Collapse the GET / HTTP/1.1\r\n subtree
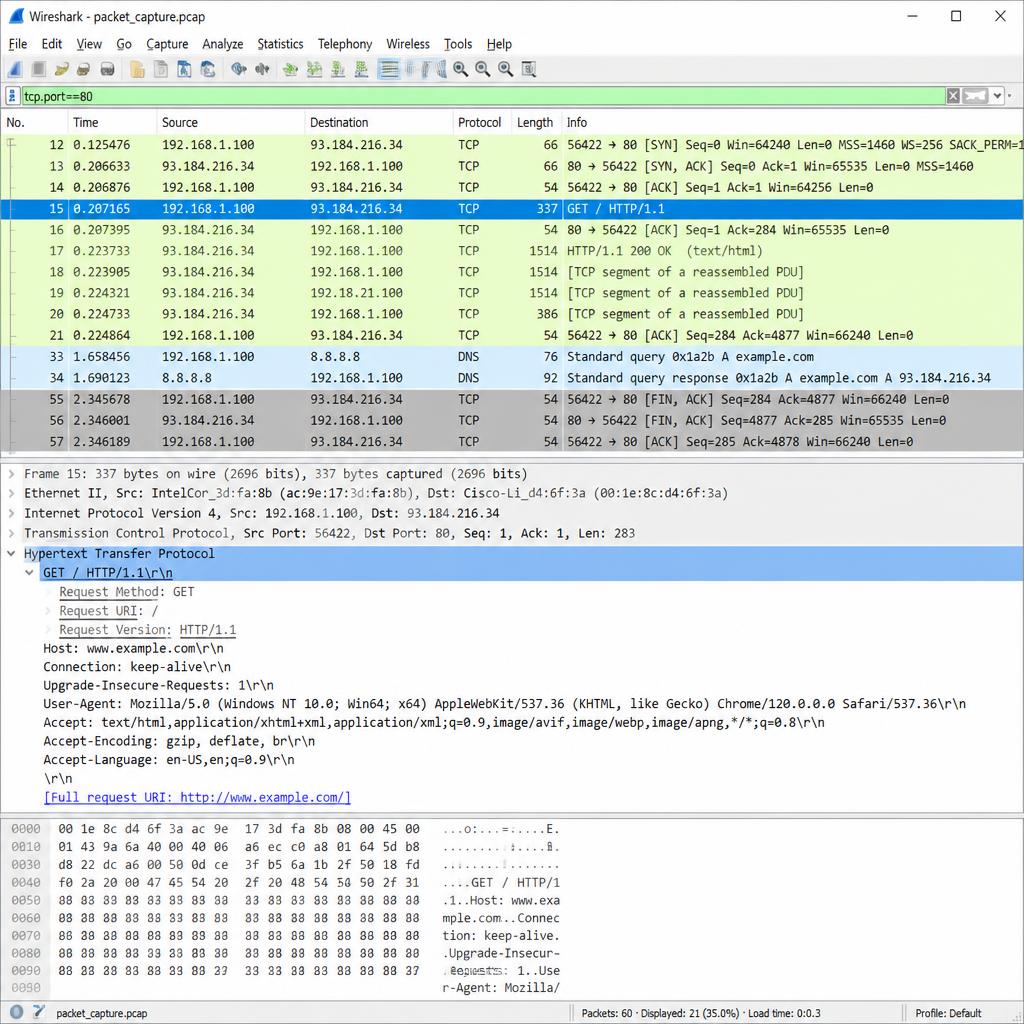1024x1024 pixels. tap(29, 573)
